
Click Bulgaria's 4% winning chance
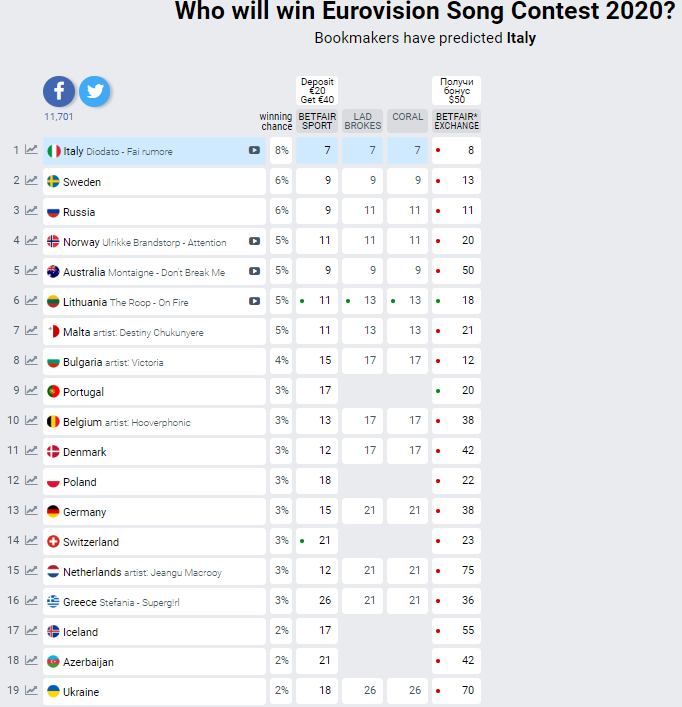click(281, 360)
